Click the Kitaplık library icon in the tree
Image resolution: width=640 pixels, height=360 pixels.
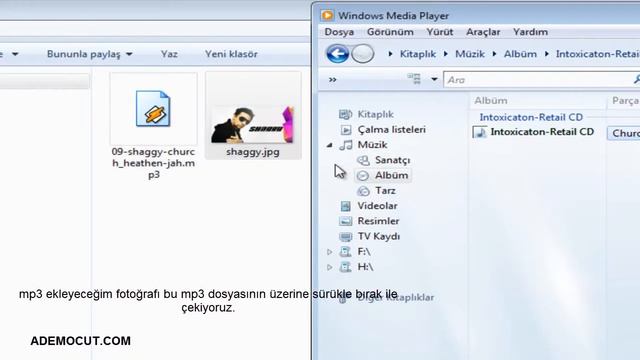coord(345,114)
